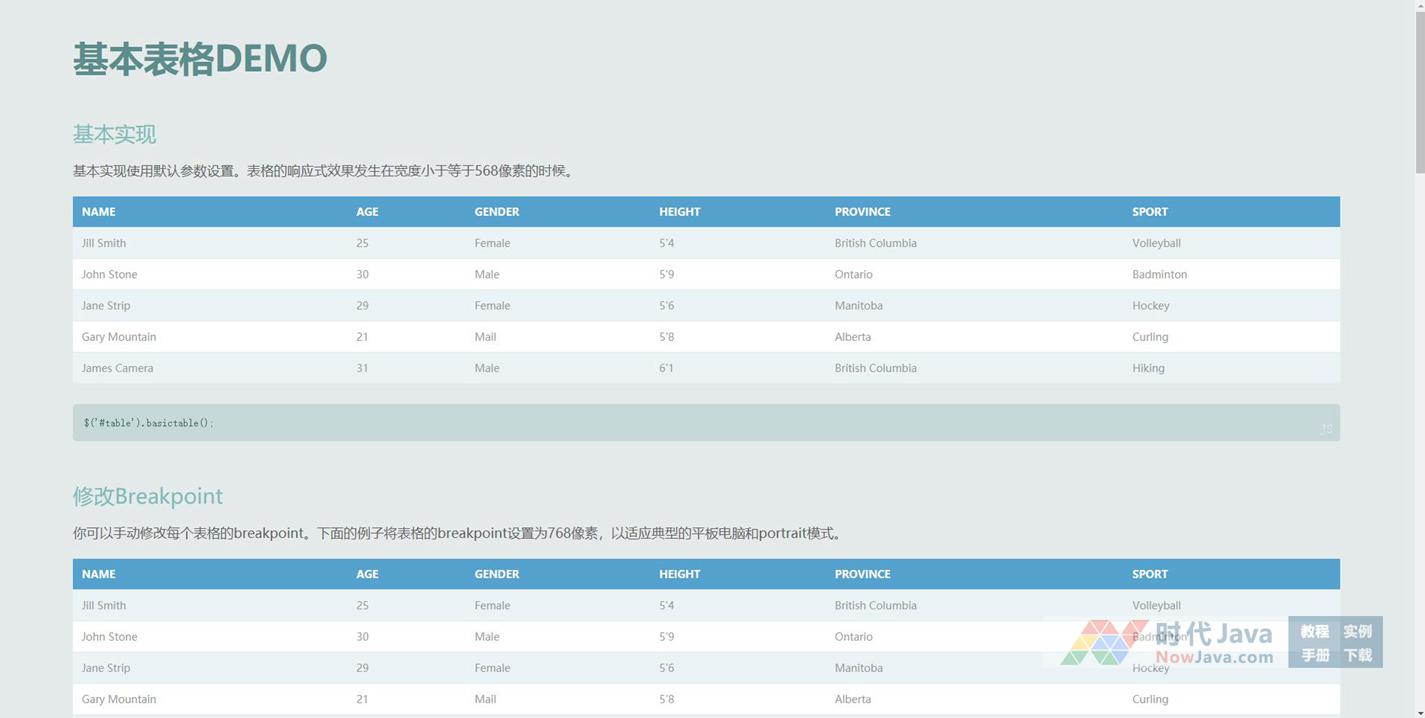The width and height of the screenshot is (1425, 718).
Task: Click the scrollbar down arrow
Action: point(1418,710)
